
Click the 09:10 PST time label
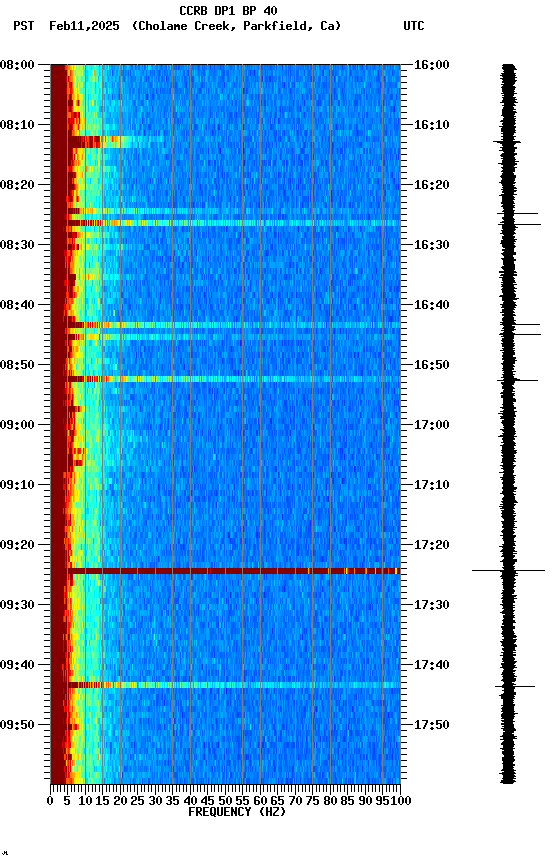click(x=17, y=485)
